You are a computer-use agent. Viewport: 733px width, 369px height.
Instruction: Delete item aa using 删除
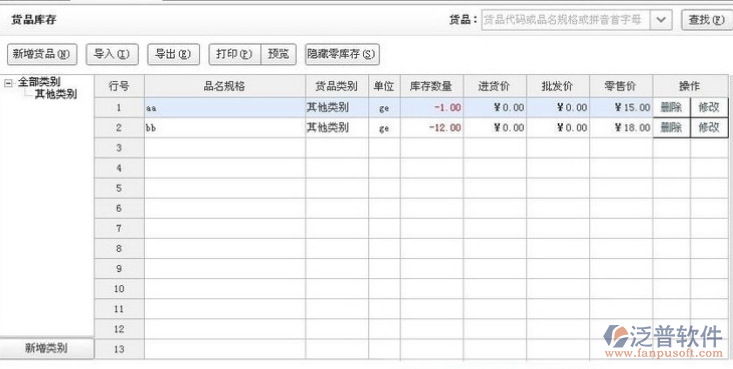pos(671,108)
